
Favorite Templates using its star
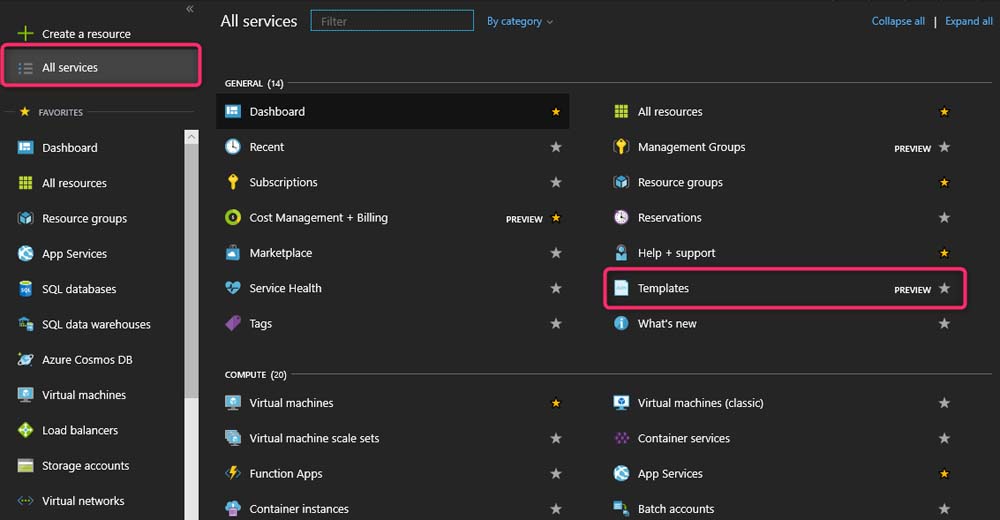(x=944, y=288)
